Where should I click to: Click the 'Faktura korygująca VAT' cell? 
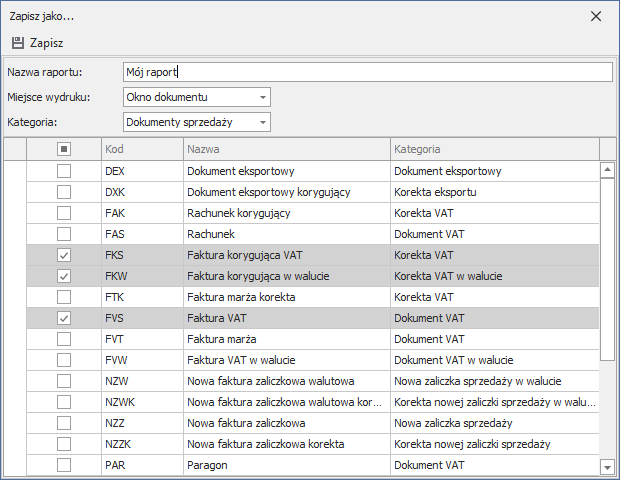287,255
